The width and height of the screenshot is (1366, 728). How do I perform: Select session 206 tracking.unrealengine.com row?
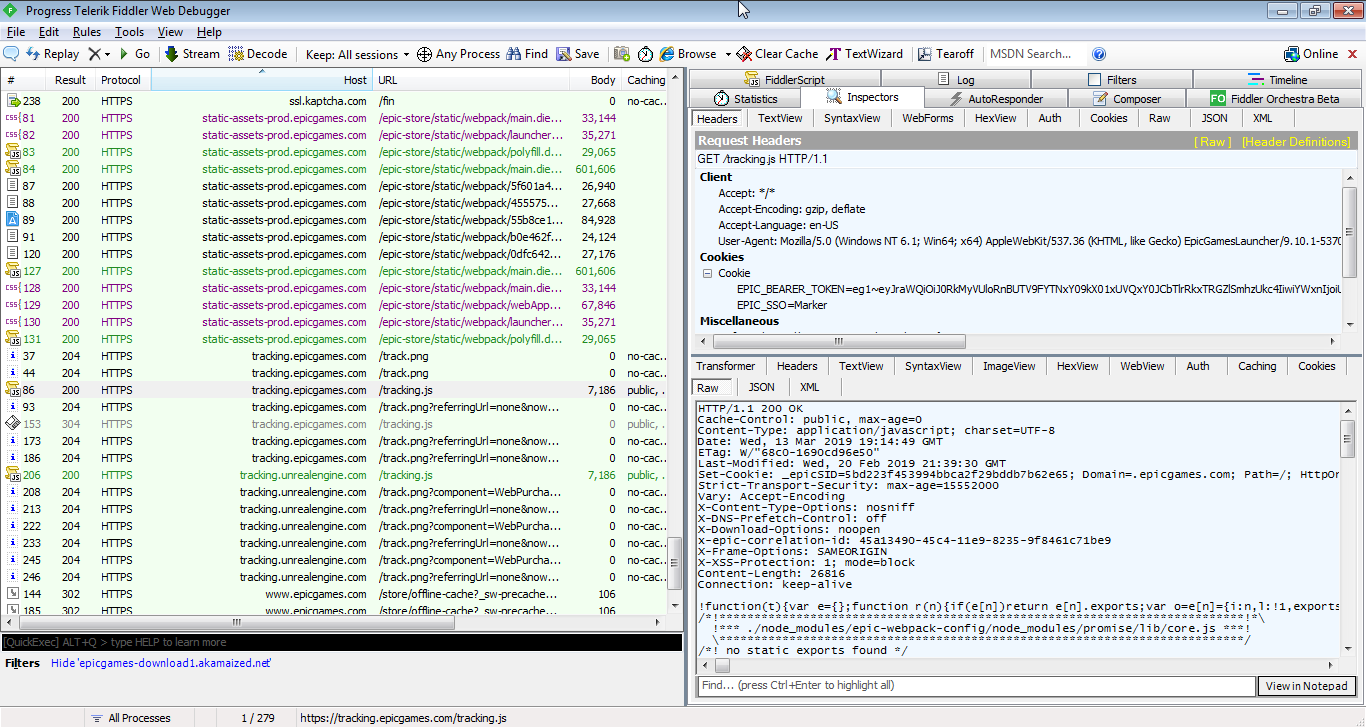pos(334,475)
